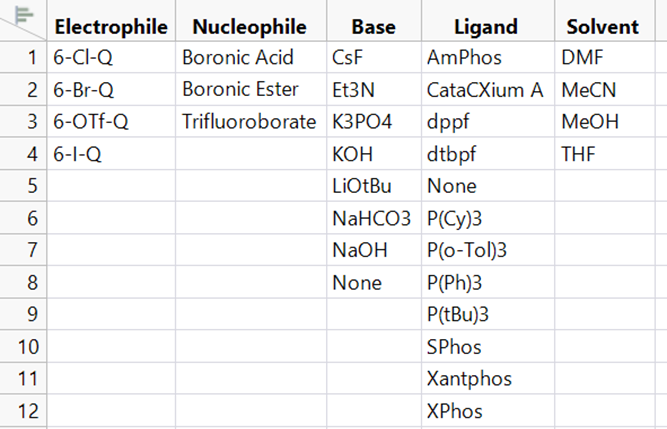667x429 pixels.
Task: Click the CataCXium A ligand cell
Action: [x=488, y=90]
